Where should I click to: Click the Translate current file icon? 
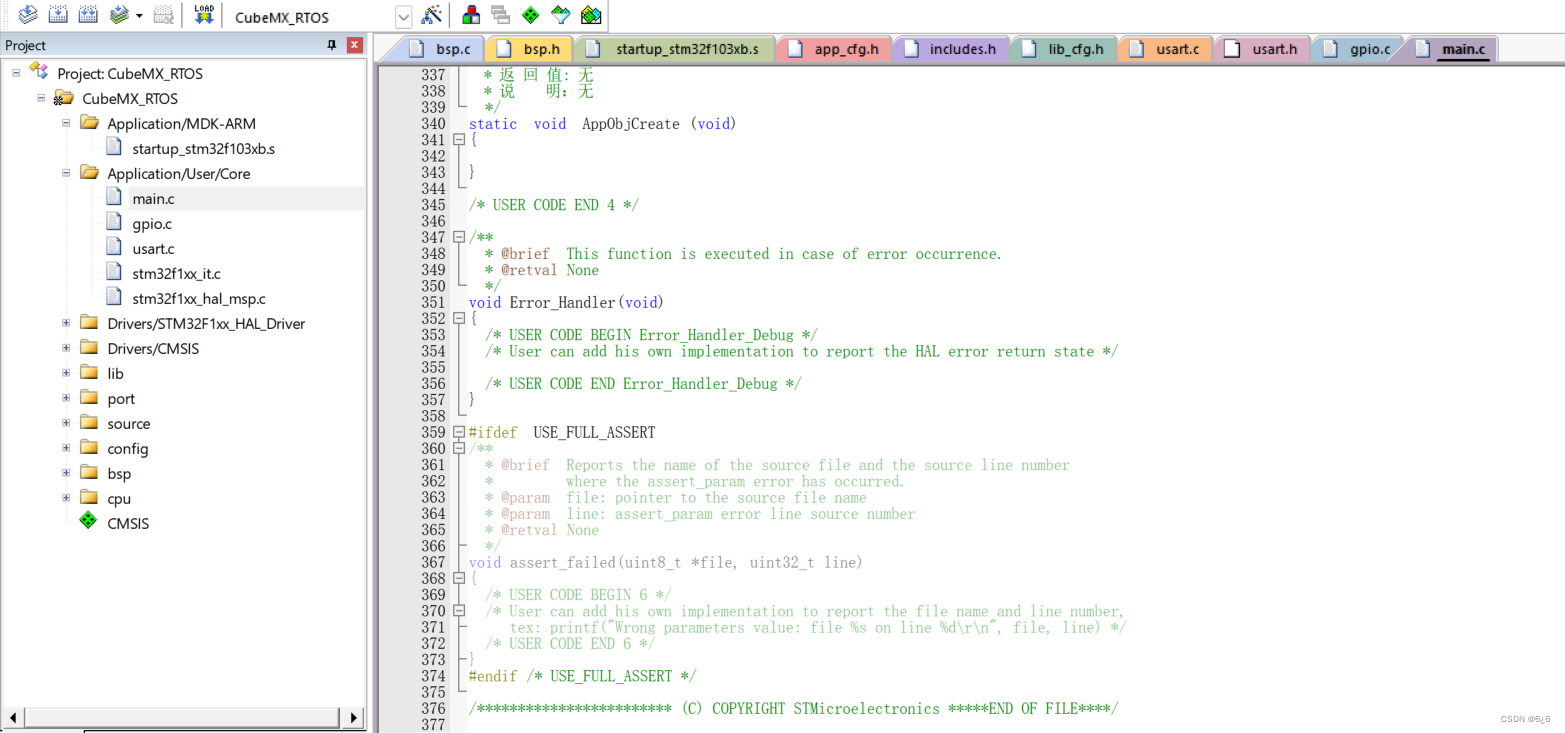[28, 15]
